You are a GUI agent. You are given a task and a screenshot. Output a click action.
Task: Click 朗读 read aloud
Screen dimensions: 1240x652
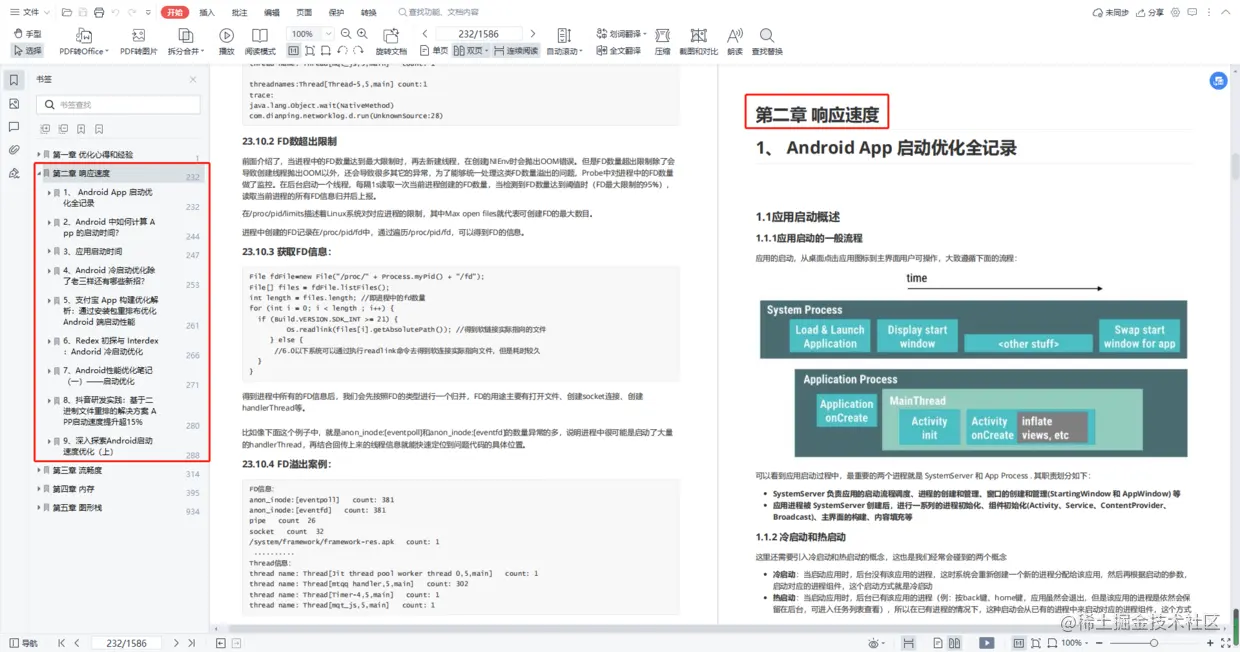(x=735, y=42)
